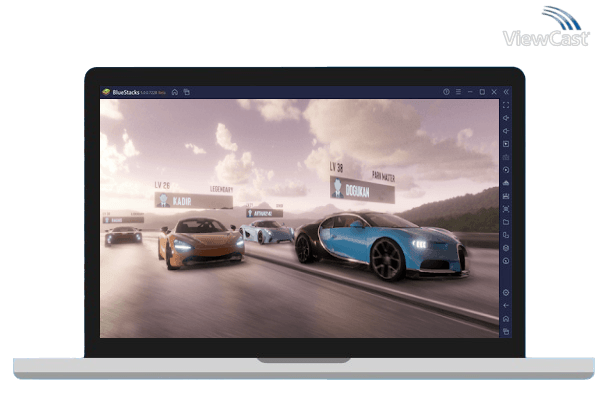Click the home icon in title bar
This screenshot has width=602, height=414.
[x=175, y=92]
